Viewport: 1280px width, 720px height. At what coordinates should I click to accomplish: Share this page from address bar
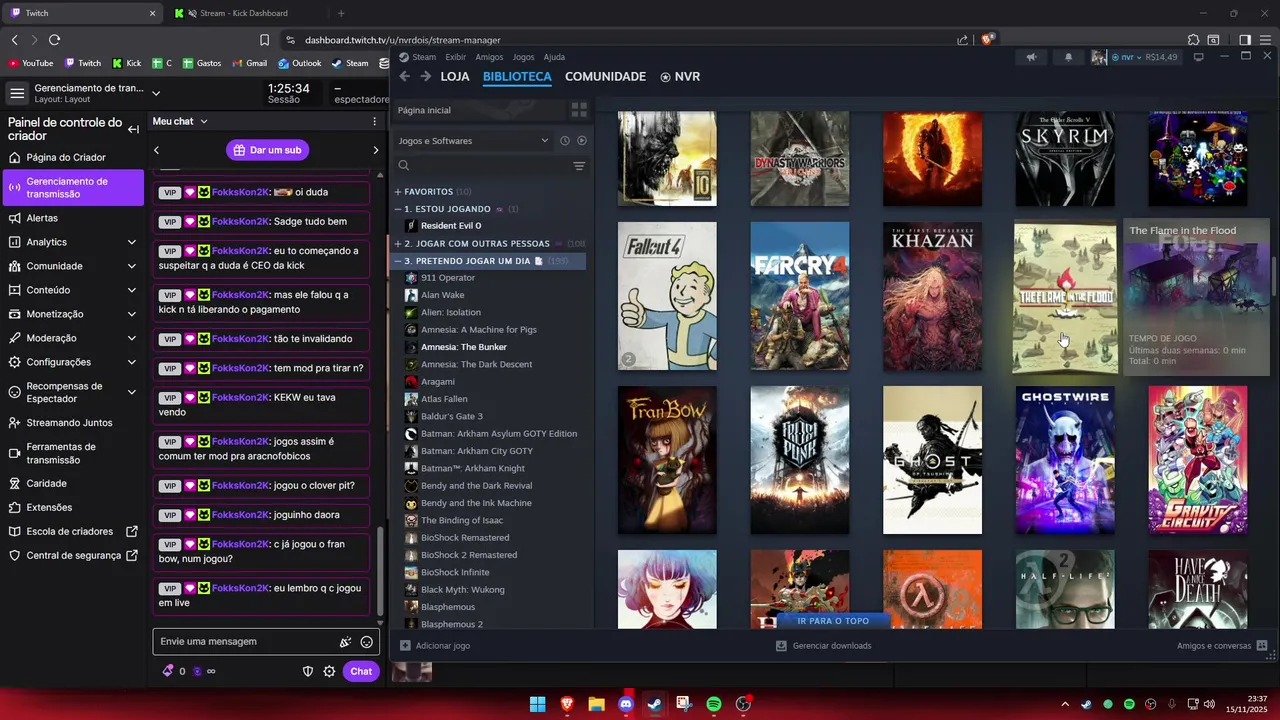pyautogui.click(x=962, y=40)
